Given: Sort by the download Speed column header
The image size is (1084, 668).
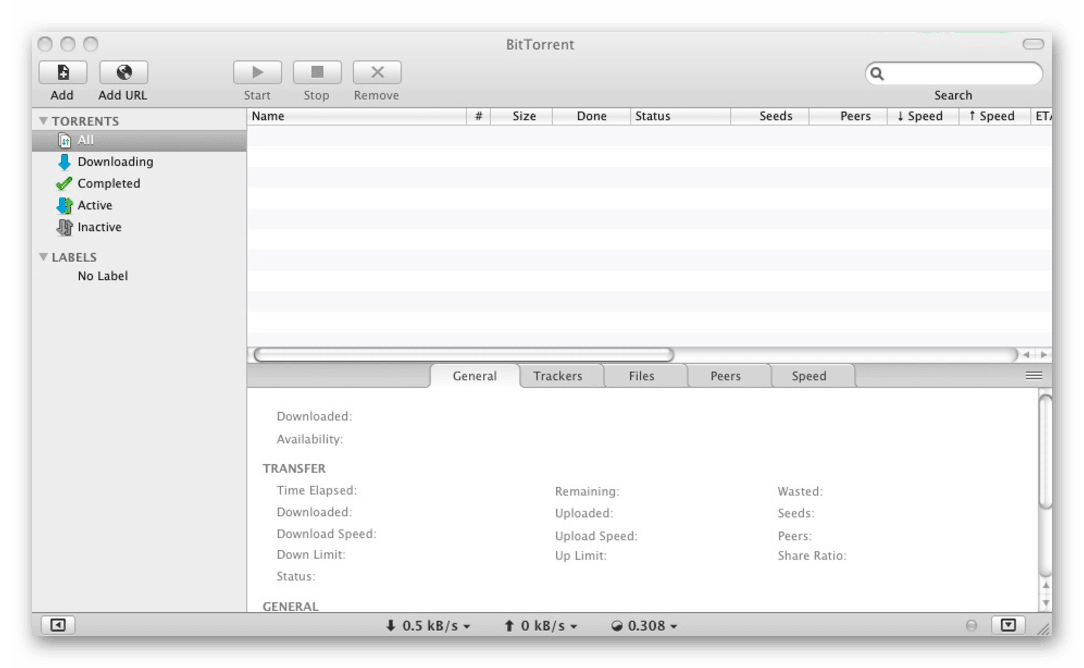Looking at the screenshot, I should pos(924,116).
